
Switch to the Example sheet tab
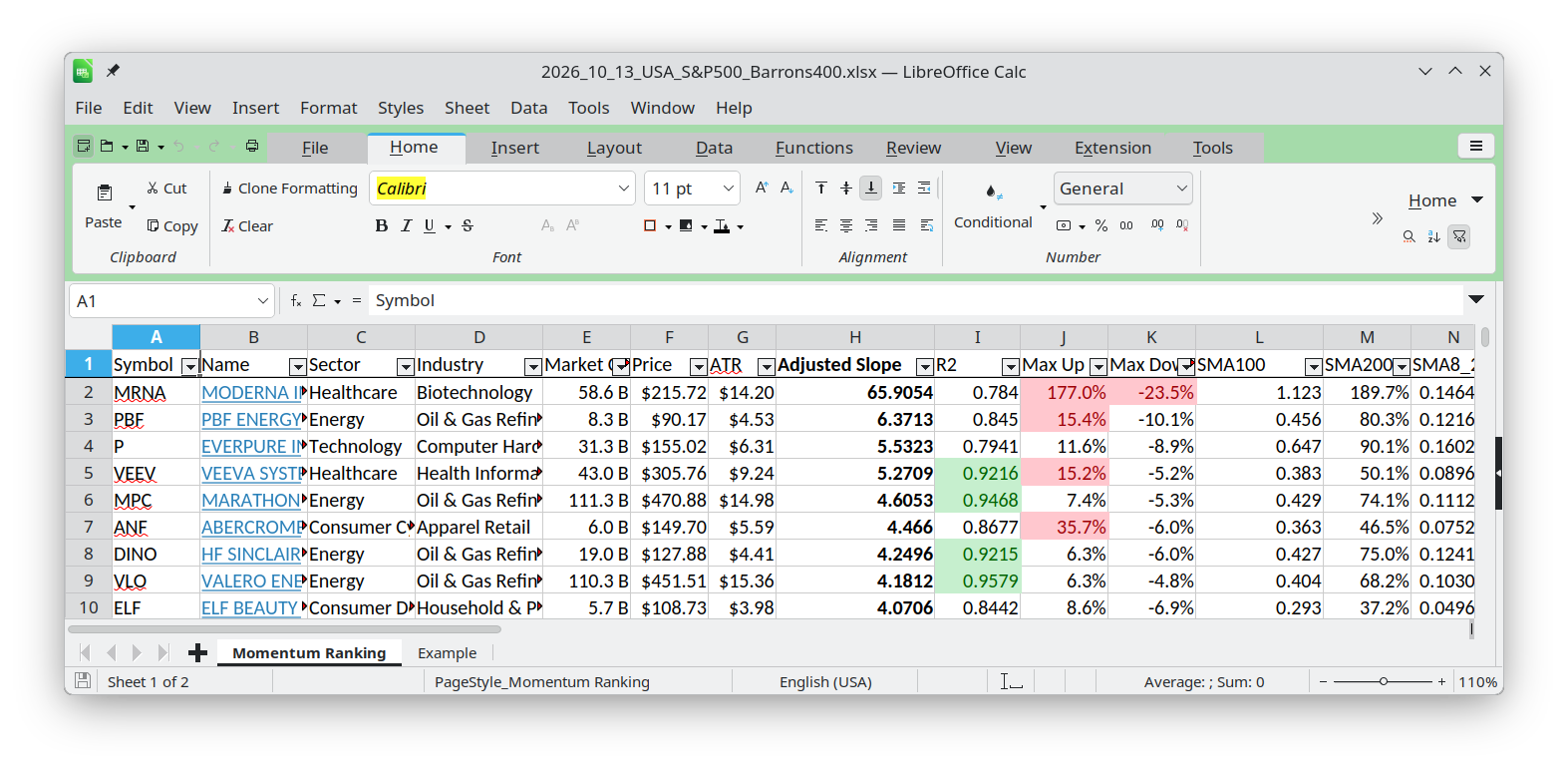(447, 653)
